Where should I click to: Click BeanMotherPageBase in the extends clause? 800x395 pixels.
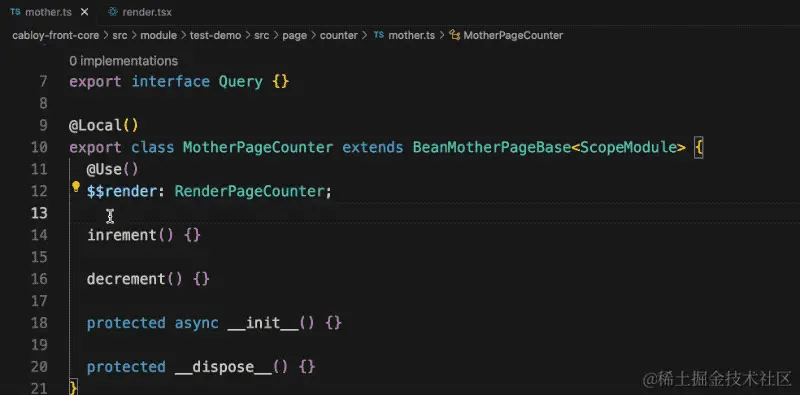pyautogui.click(x=492, y=147)
